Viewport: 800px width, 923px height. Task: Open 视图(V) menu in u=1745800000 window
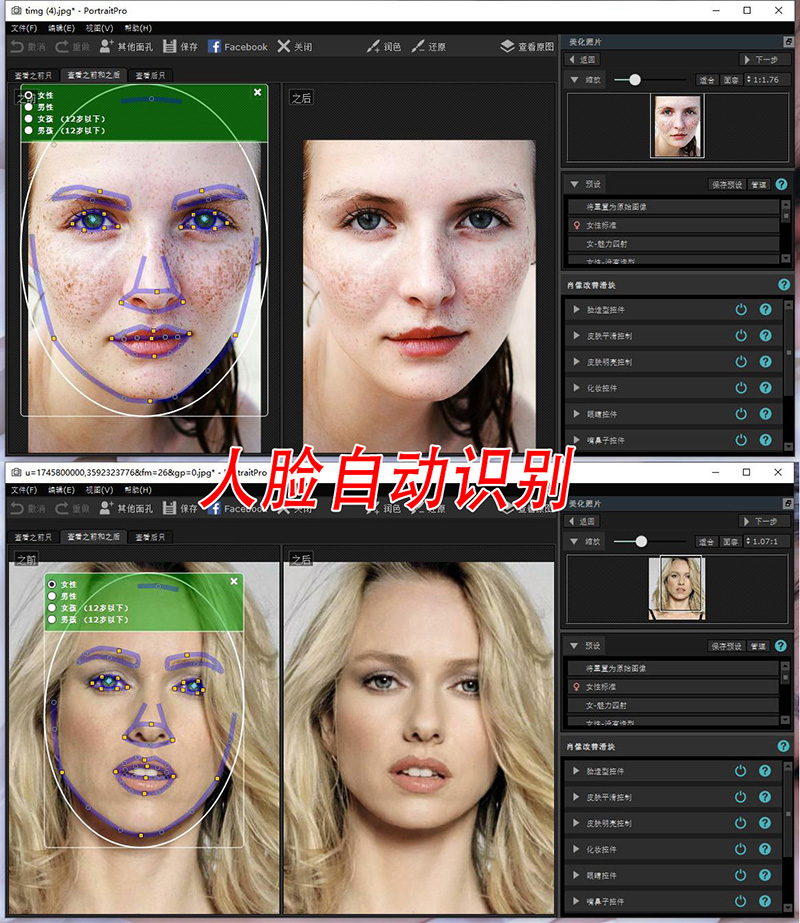pos(99,489)
